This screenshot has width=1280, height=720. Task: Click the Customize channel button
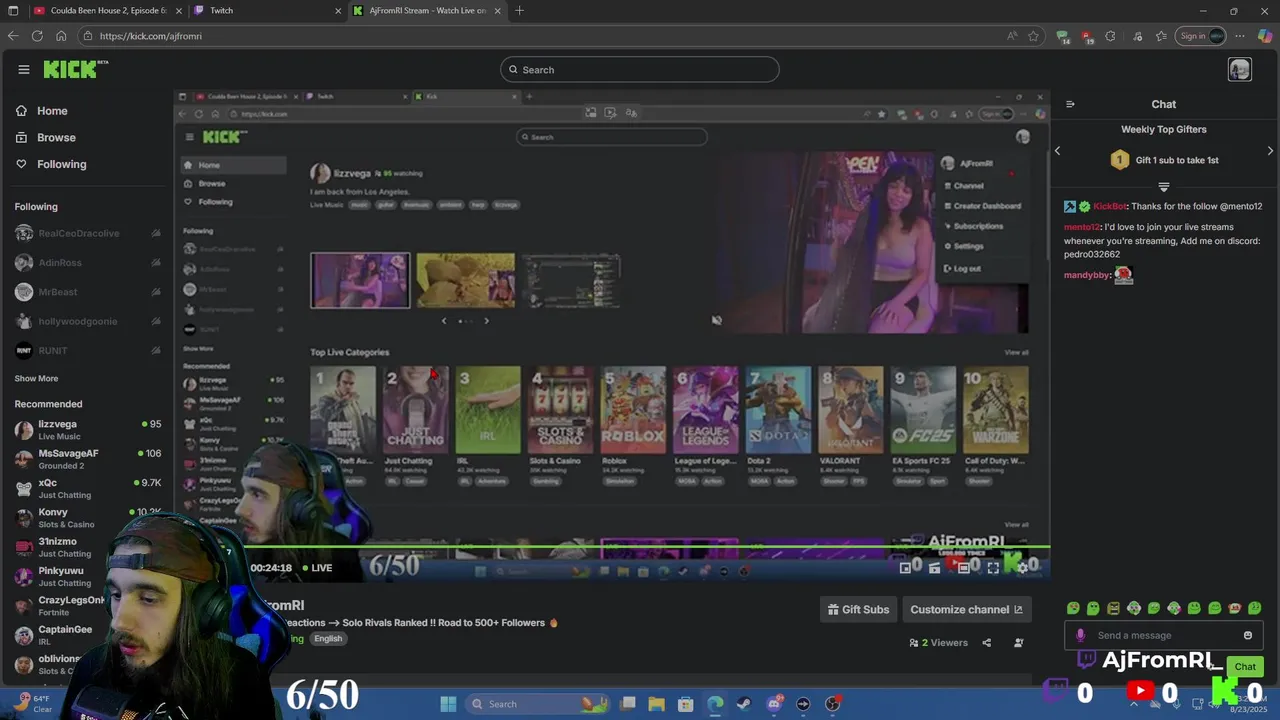pos(966,609)
